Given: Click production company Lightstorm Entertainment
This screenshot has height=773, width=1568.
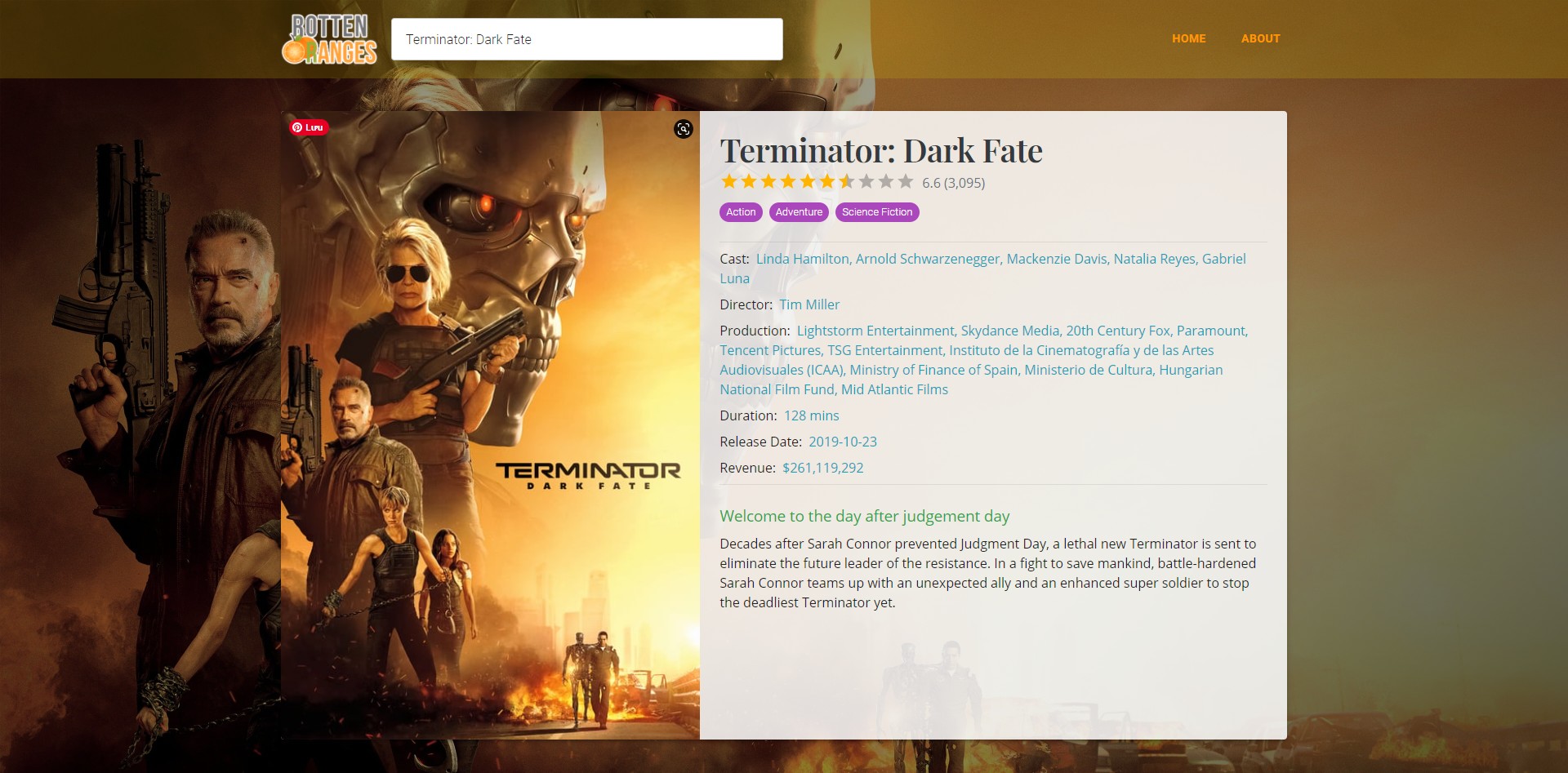Looking at the screenshot, I should [875, 331].
